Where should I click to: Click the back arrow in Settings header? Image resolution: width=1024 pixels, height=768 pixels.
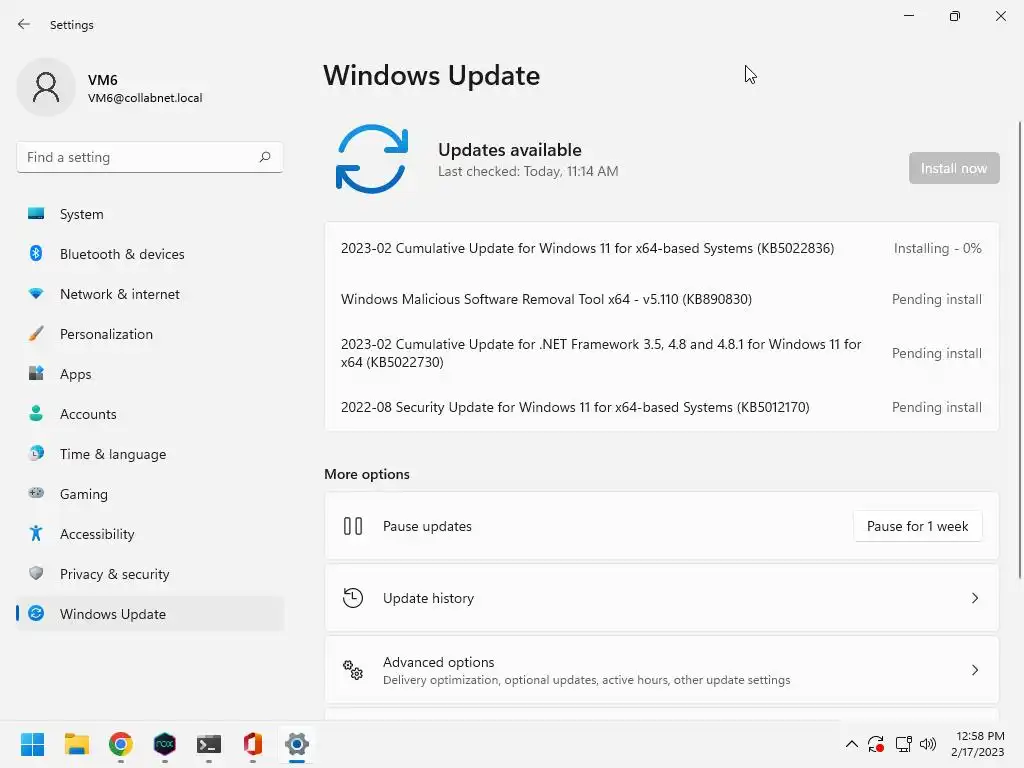click(24, 24)
